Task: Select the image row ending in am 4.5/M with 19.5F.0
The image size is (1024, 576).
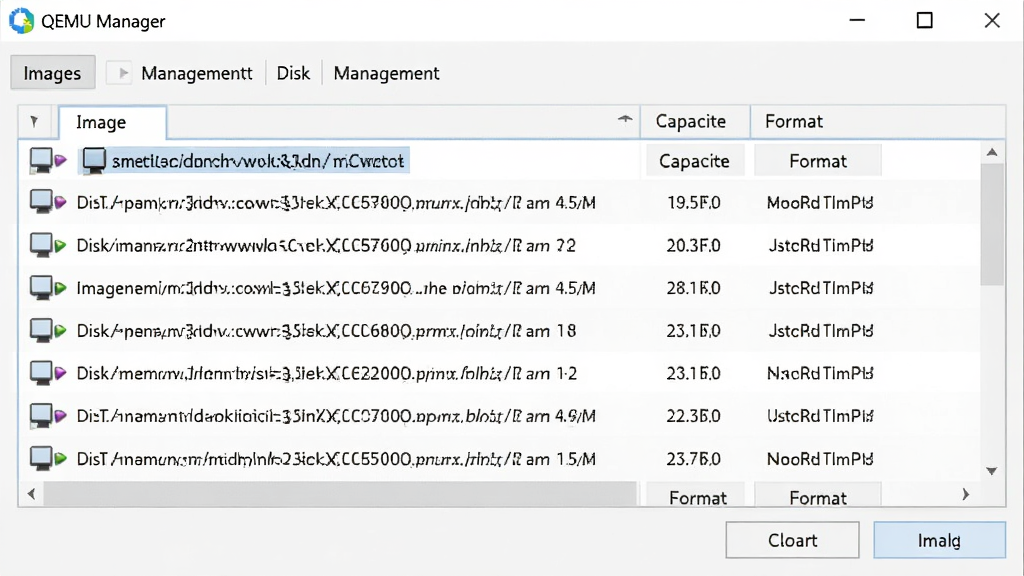Action: 336,202
